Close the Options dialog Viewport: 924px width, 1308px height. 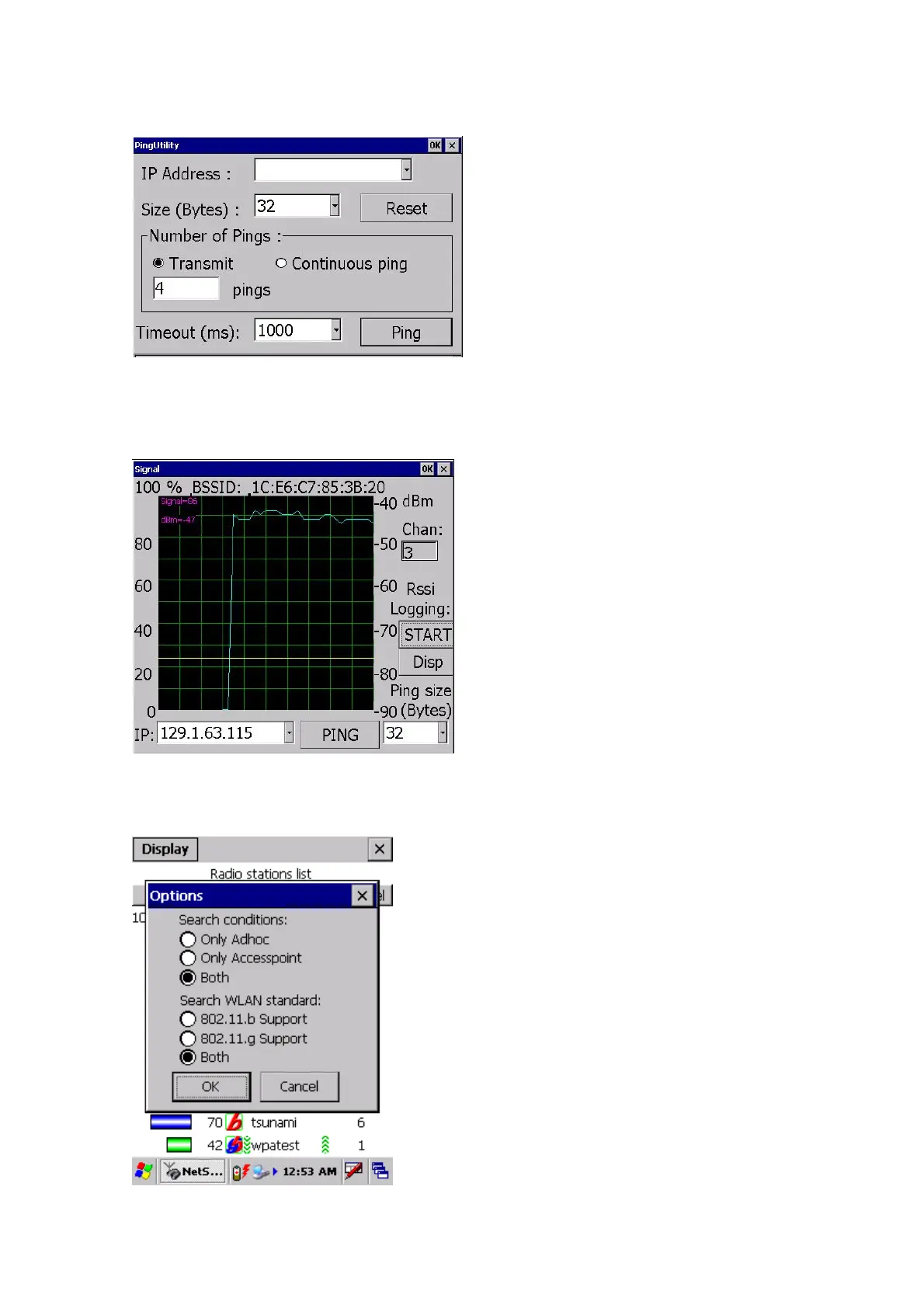click(x=362, y=896)
